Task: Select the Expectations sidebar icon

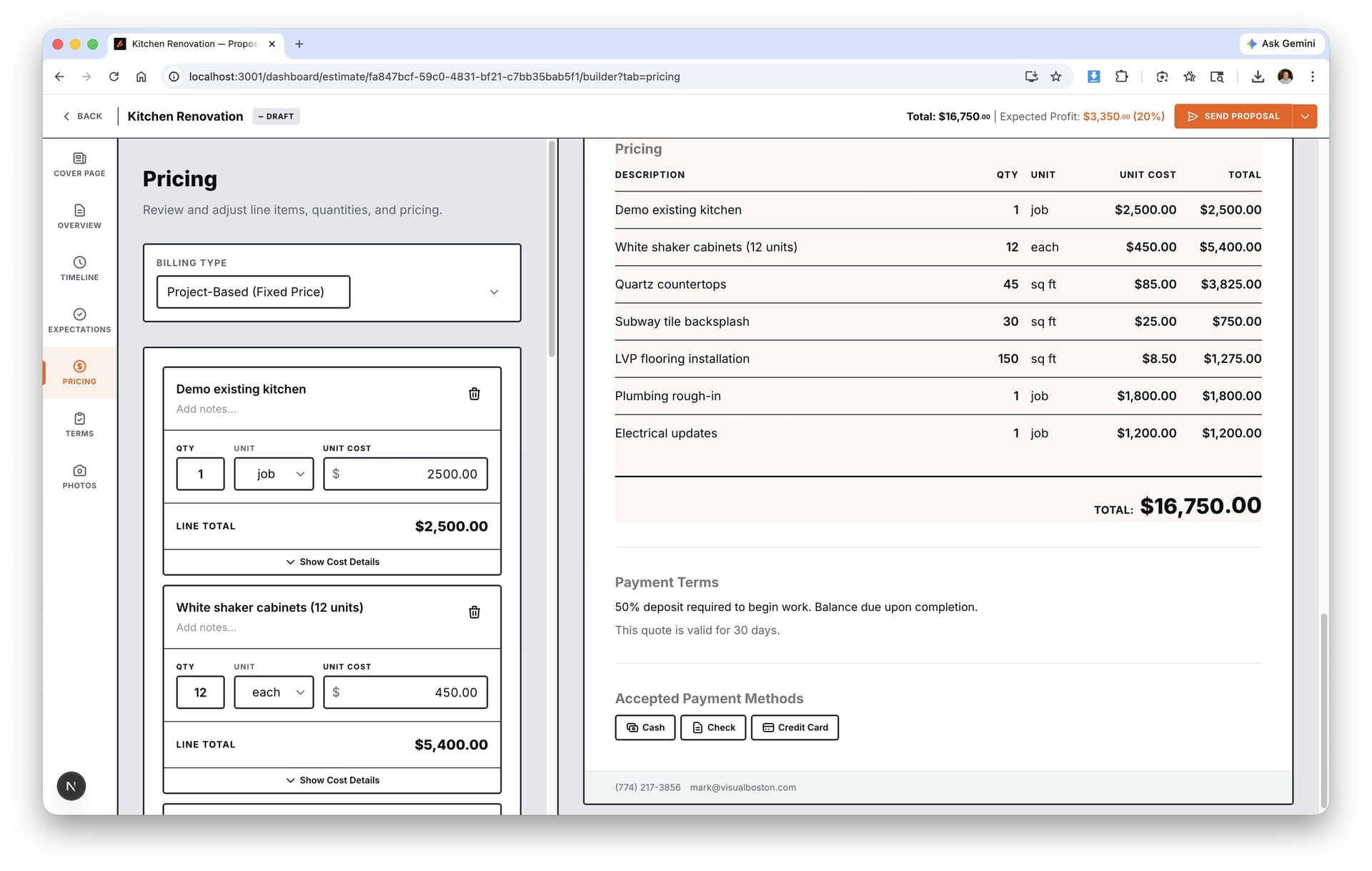Action: (79, 320)
